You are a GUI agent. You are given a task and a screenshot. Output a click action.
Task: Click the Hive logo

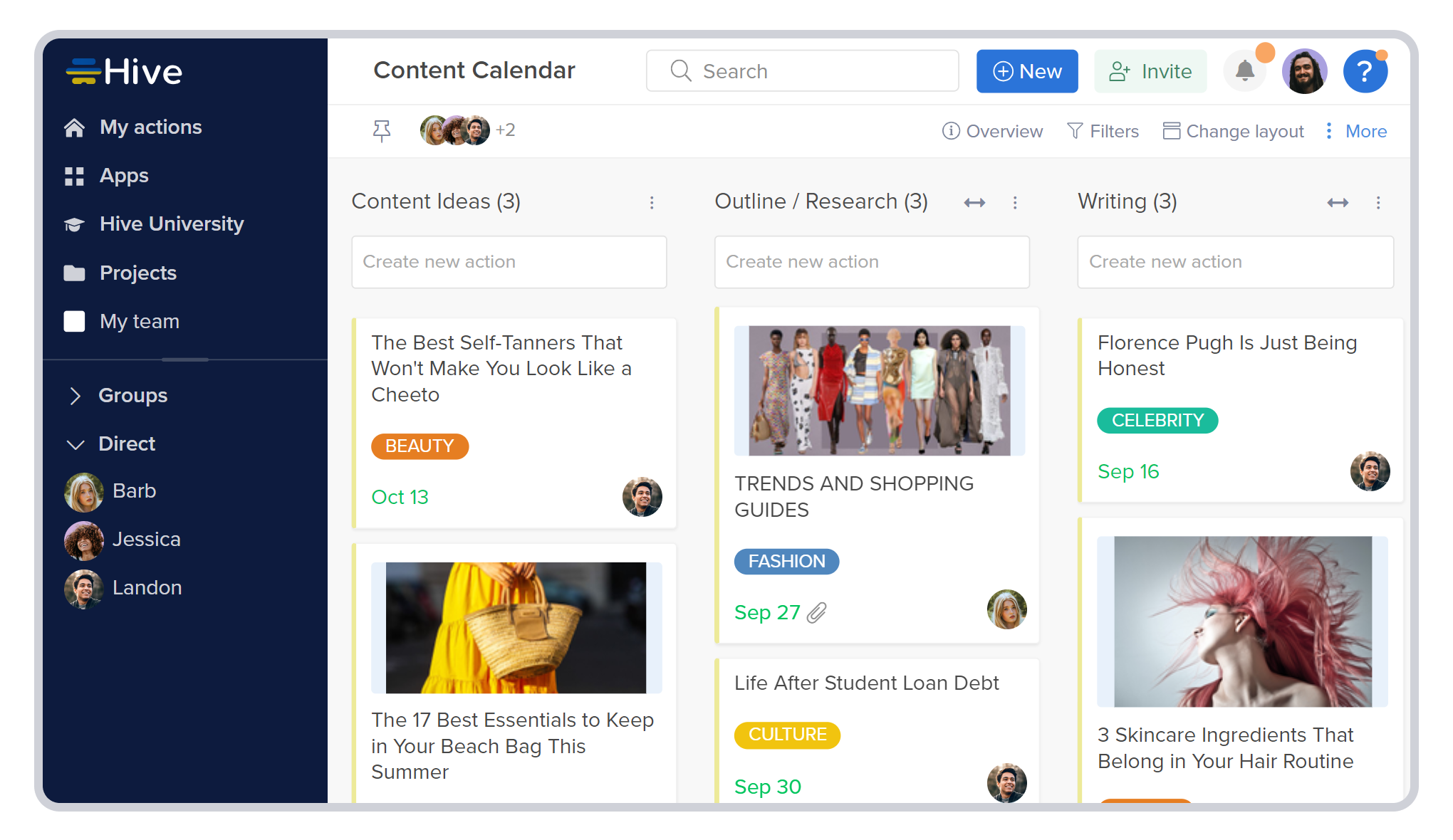(x=124, y=71)
